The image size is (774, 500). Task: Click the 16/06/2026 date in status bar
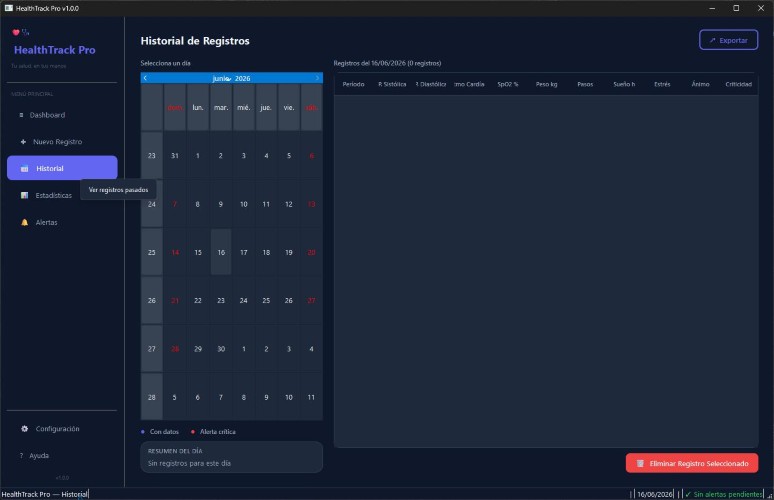click(x=655, y=494)
